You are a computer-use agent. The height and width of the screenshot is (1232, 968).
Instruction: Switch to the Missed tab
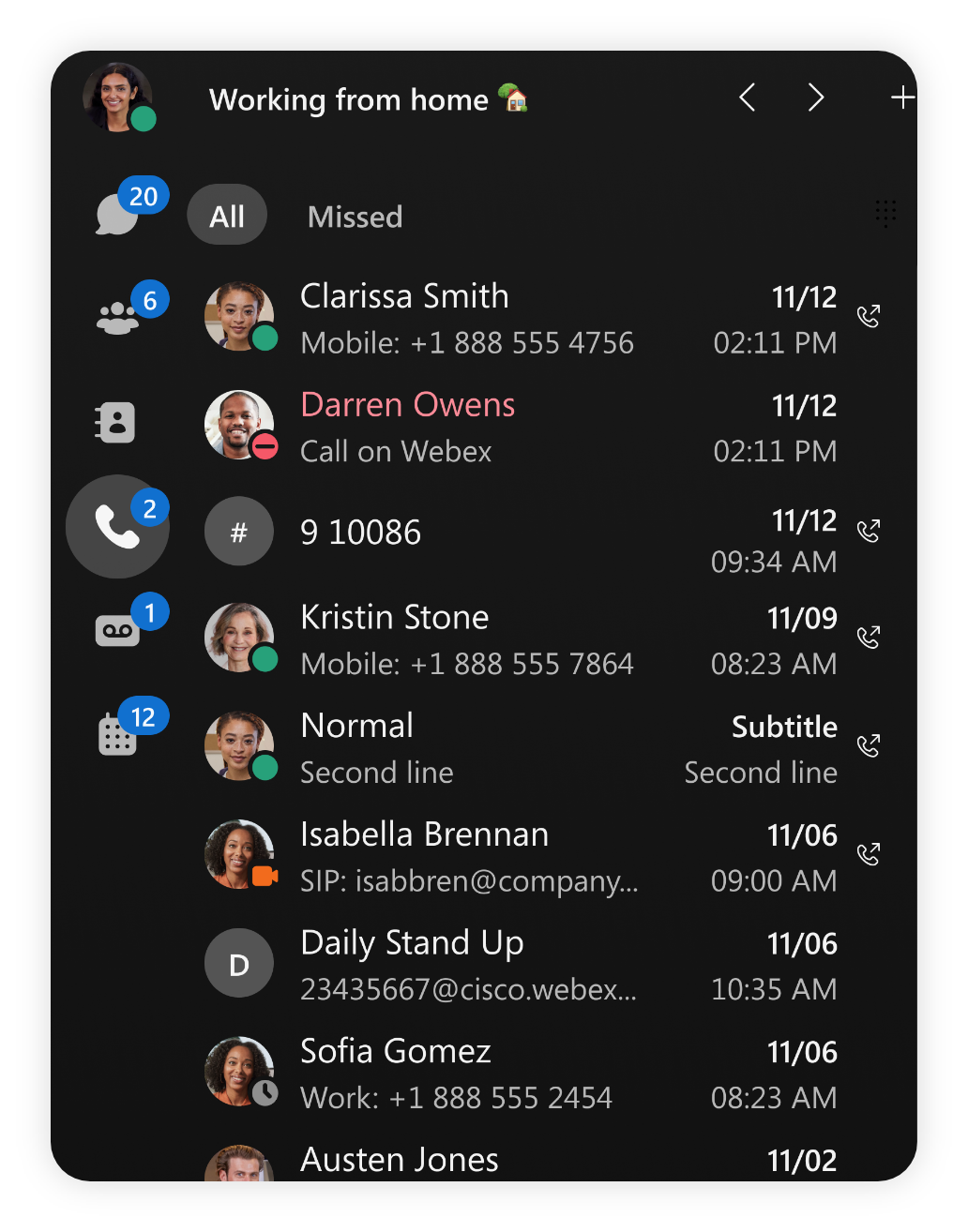355,217
